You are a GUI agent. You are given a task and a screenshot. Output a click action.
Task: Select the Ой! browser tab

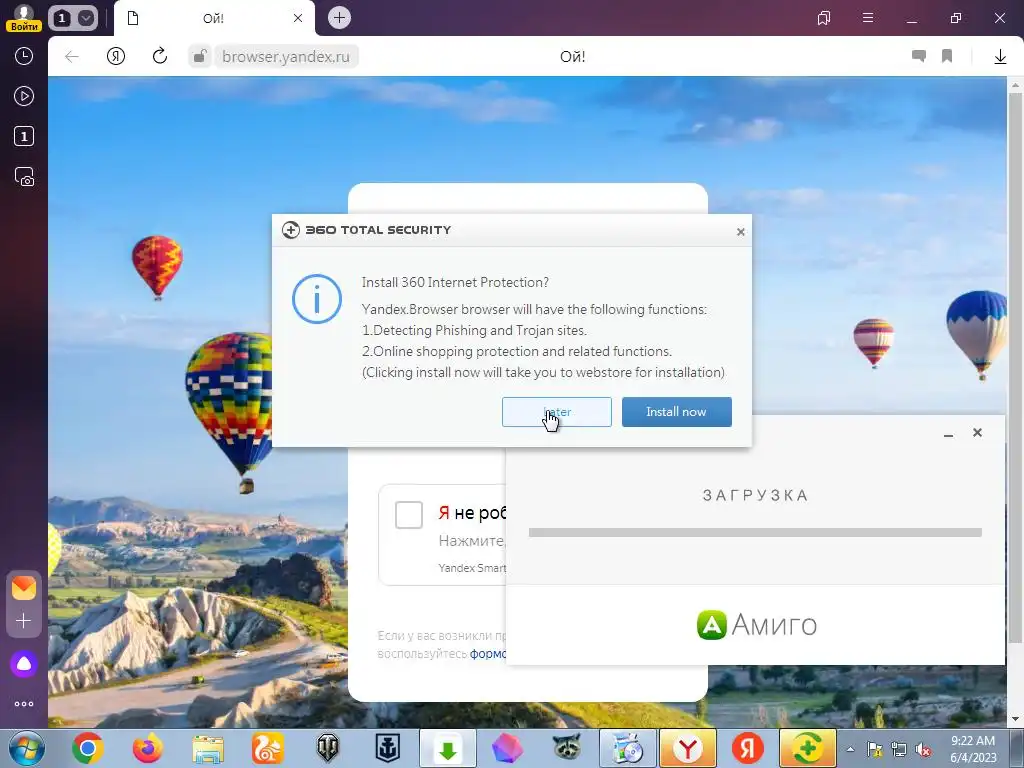point(214,18)
